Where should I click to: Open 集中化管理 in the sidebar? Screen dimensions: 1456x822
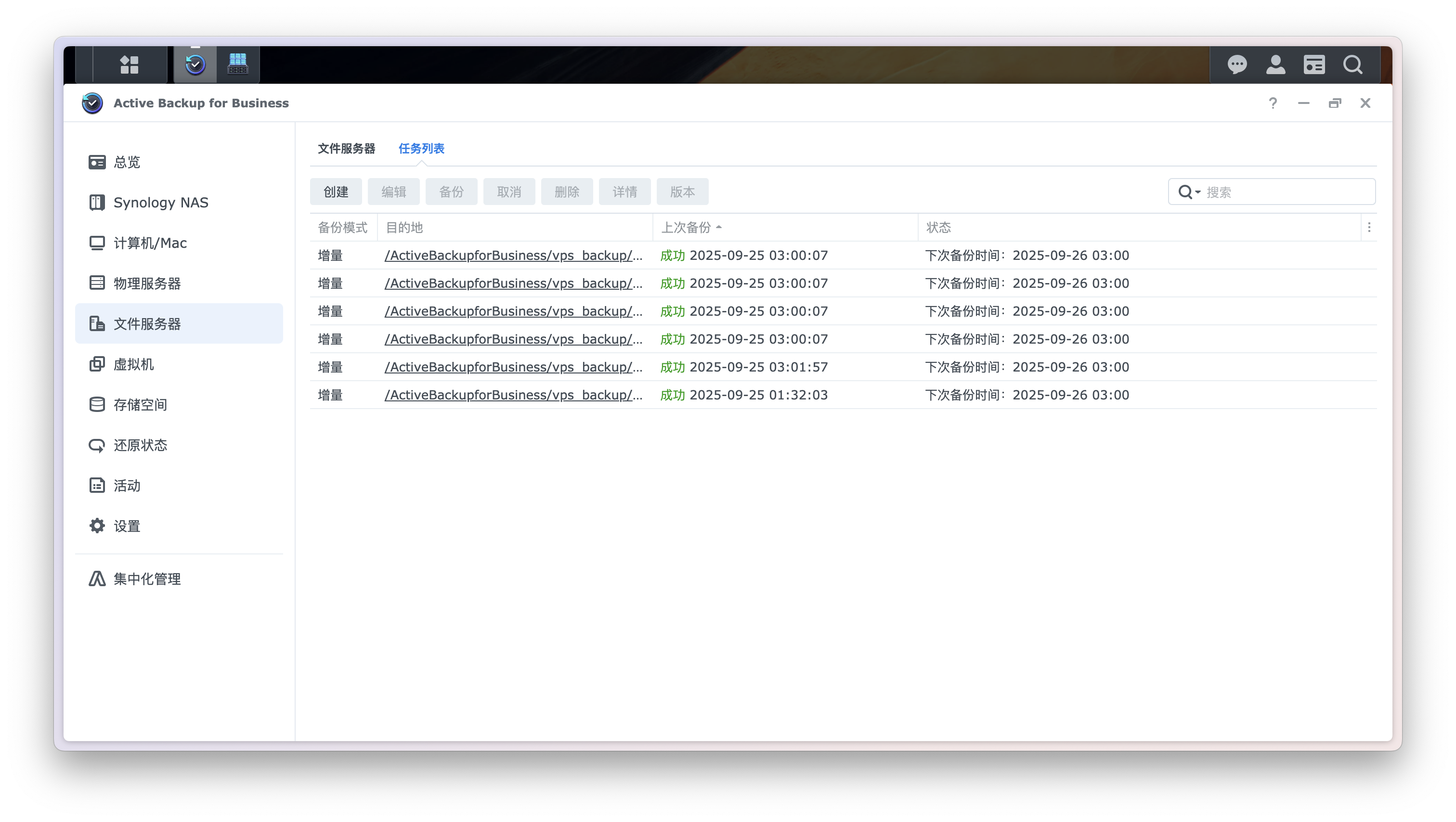click(179, 578)
